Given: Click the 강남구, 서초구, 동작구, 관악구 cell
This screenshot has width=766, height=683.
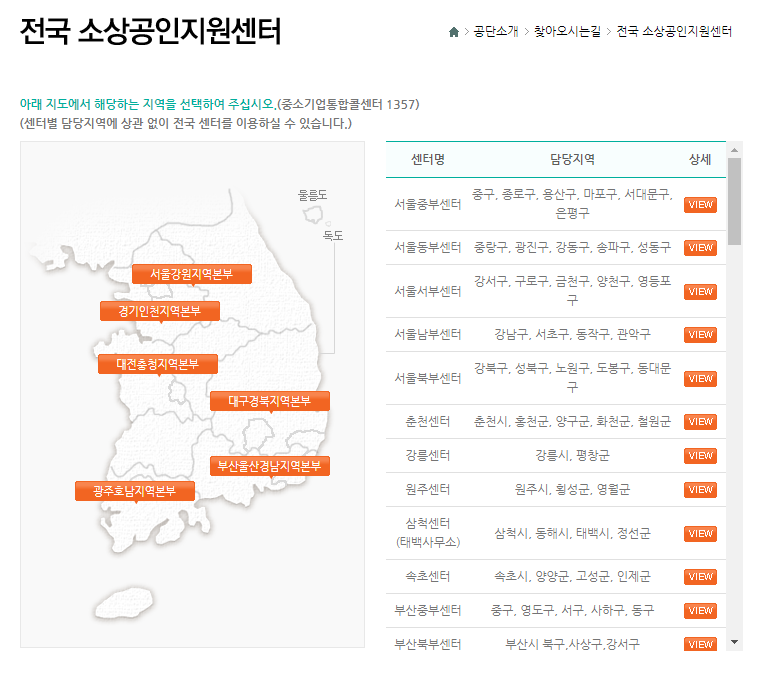Looking at the screenshot, I should coord(573,335).
